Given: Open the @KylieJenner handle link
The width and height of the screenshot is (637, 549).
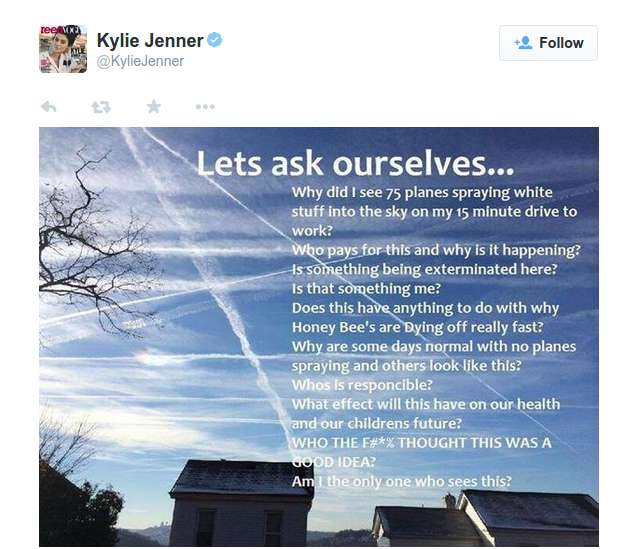Looking at the screenshot, I should click(x=140, y=61).
